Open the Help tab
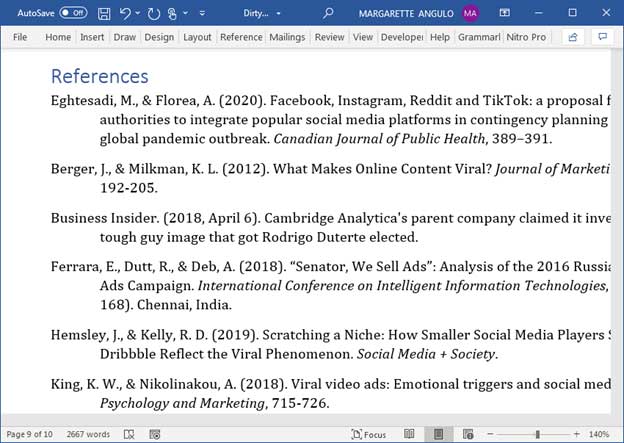Image resolution: width=624 pixels, height=443 pixels. (x=440, y=37)
